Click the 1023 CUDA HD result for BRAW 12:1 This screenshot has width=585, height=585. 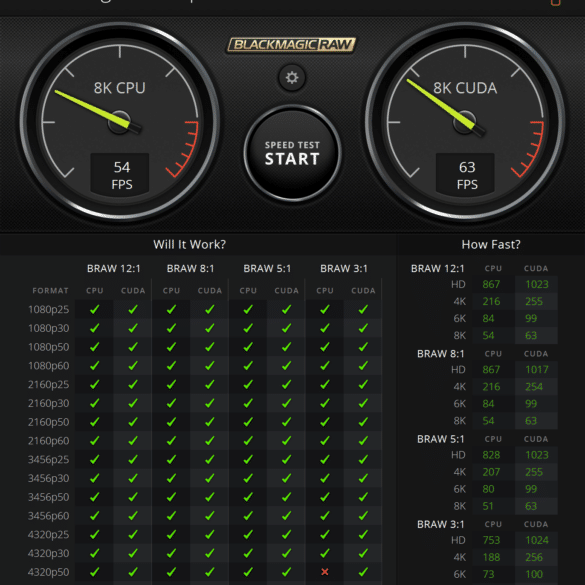click(x=536, y=284)
